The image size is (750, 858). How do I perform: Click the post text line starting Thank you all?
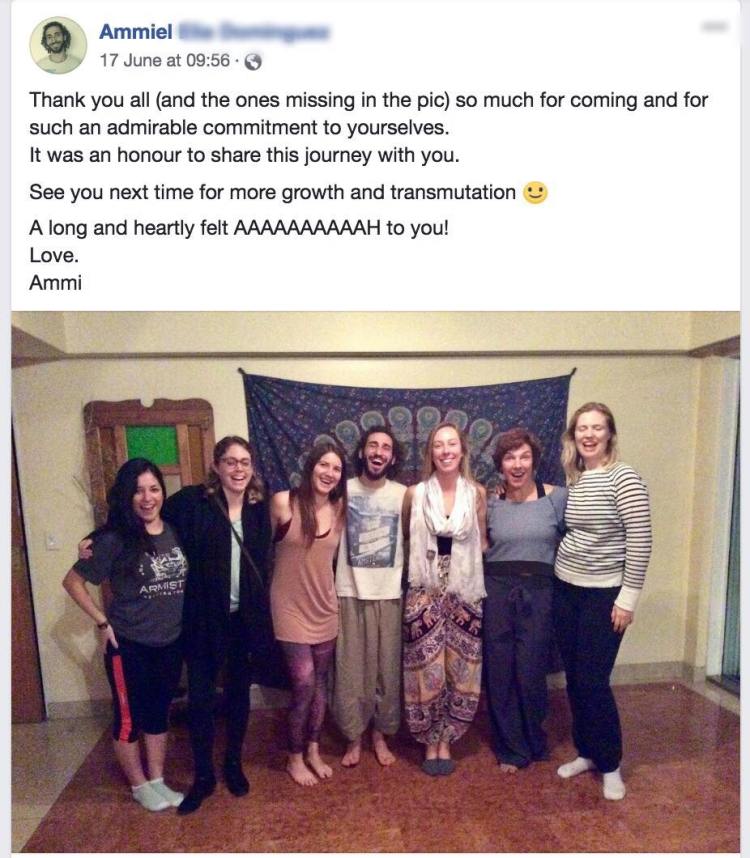pos(368,100)
